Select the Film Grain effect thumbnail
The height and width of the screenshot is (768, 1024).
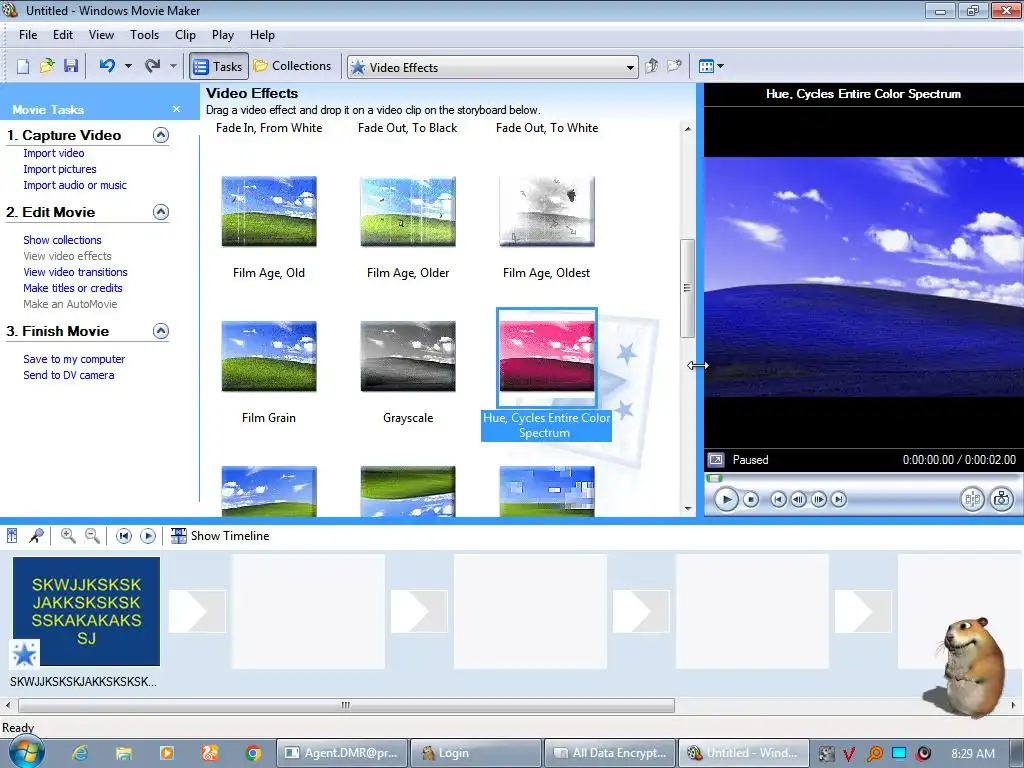coord(269,357)
